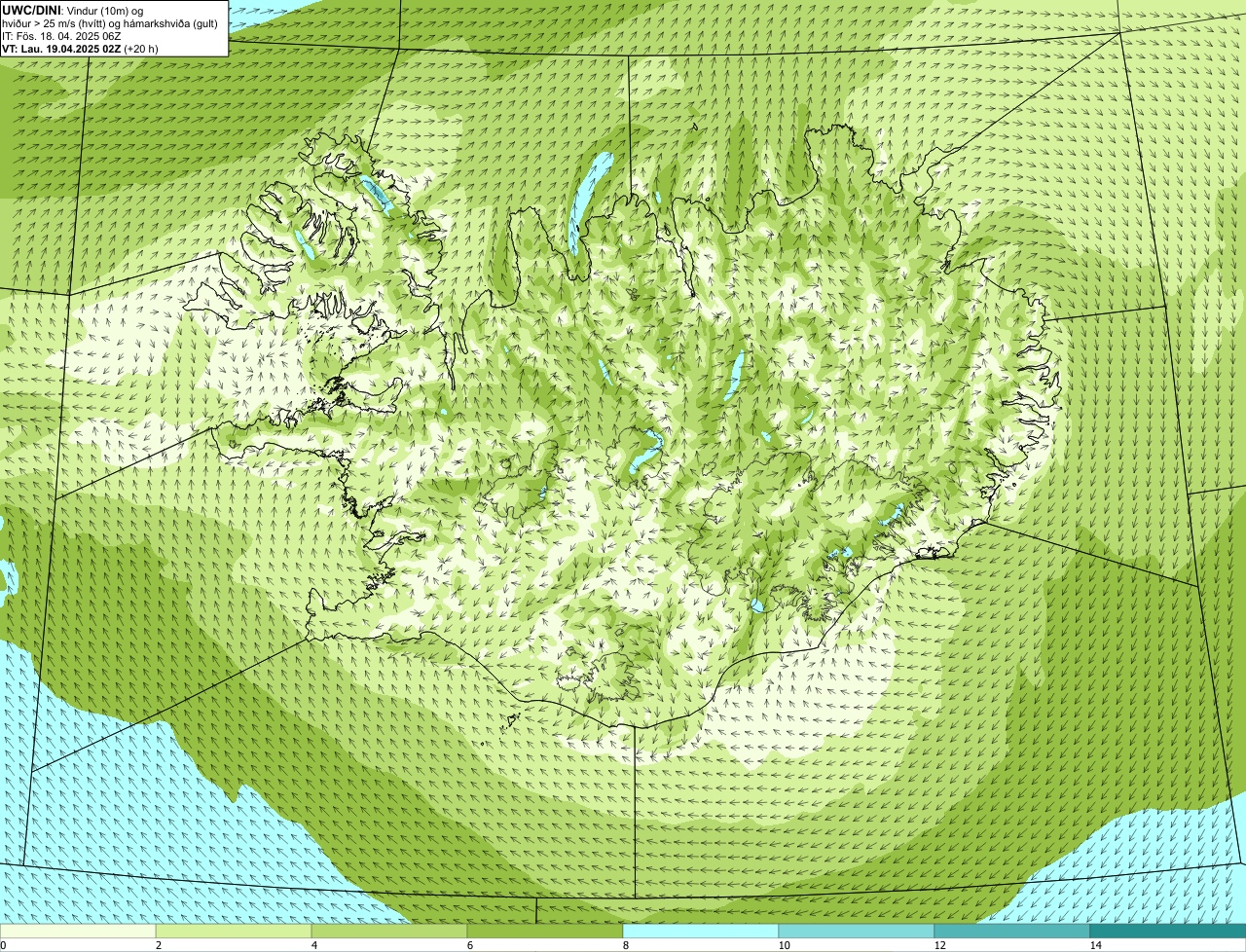Click the darkest teal legend swatch above 14
The image size is (1246, 952).
[1168, 931]
